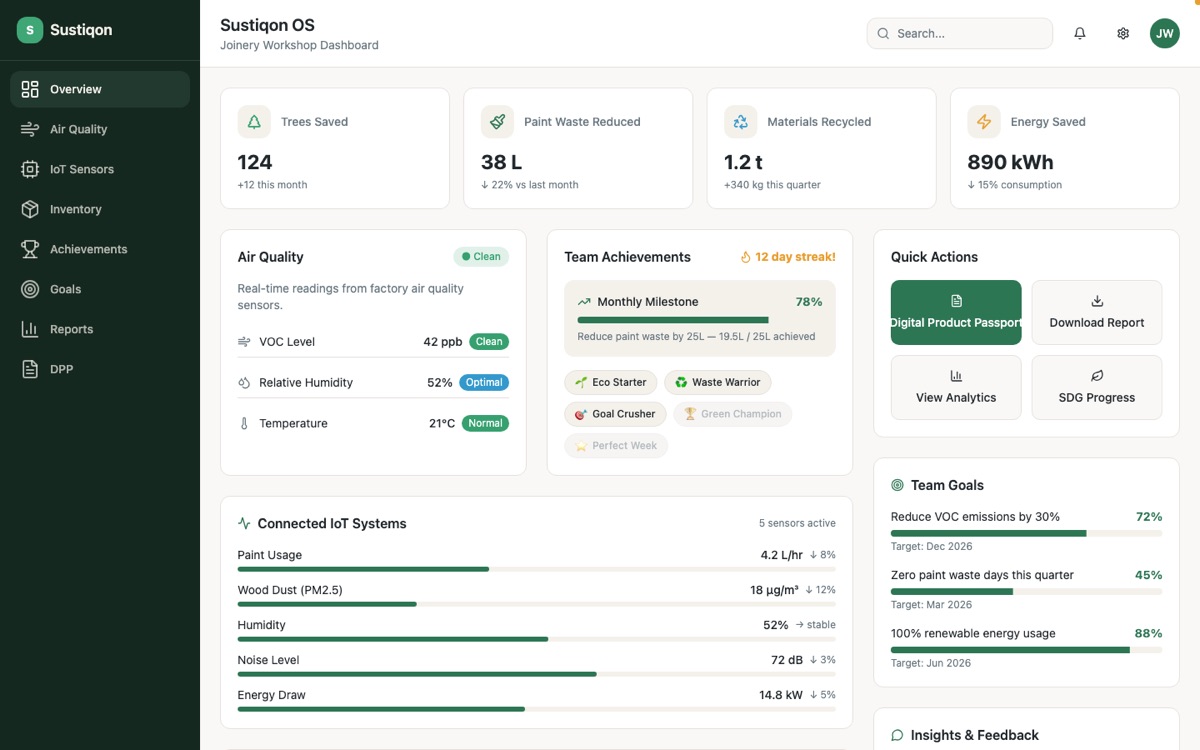Click the Humidity sensor bar in IoT Systems

(536, 639)
